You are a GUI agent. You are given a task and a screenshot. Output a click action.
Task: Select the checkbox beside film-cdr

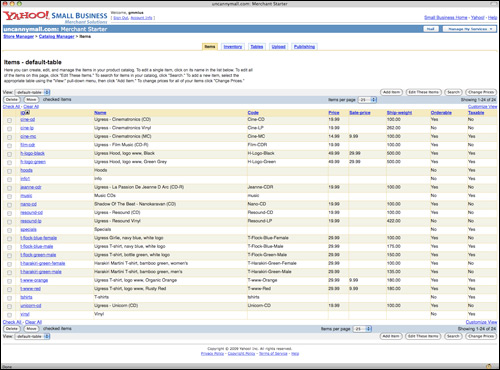(x=9, y=146)
